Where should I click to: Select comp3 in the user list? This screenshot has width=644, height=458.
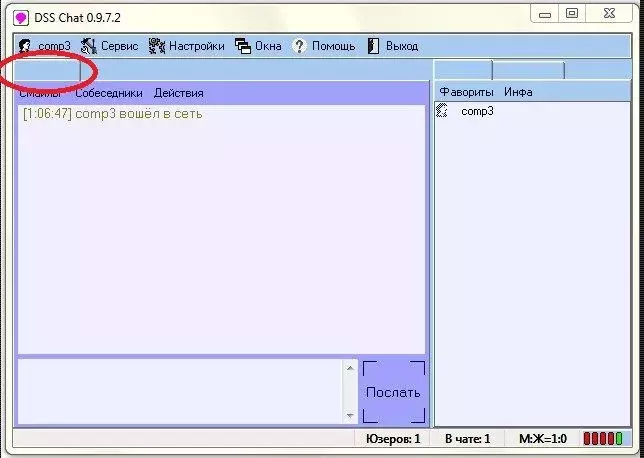pos(477,111)
